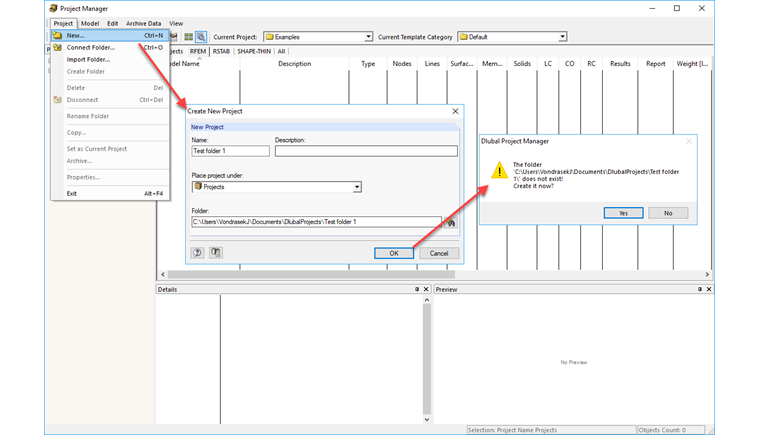The width and height of the screenshot is (760, 435).
Task: Toggle the magnifier preview icon in toolbar
Action: [x=201, y=37]
